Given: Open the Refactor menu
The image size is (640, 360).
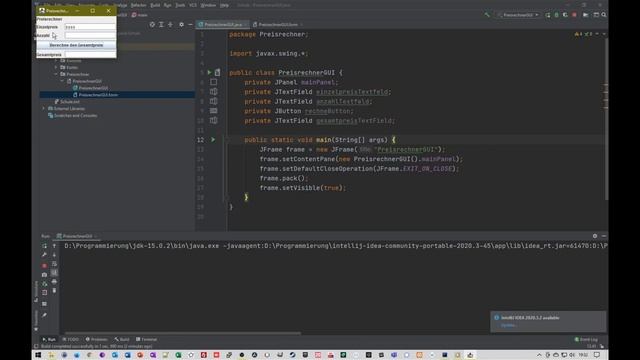Looking at the screenshot, I should coord(138,5).
